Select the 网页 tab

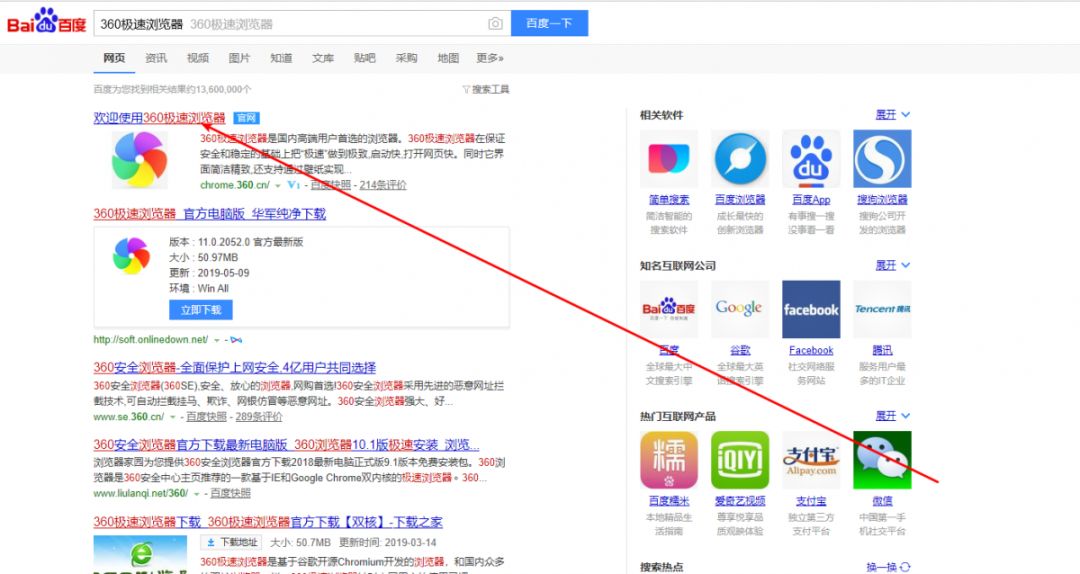click(x=114, y=58)
